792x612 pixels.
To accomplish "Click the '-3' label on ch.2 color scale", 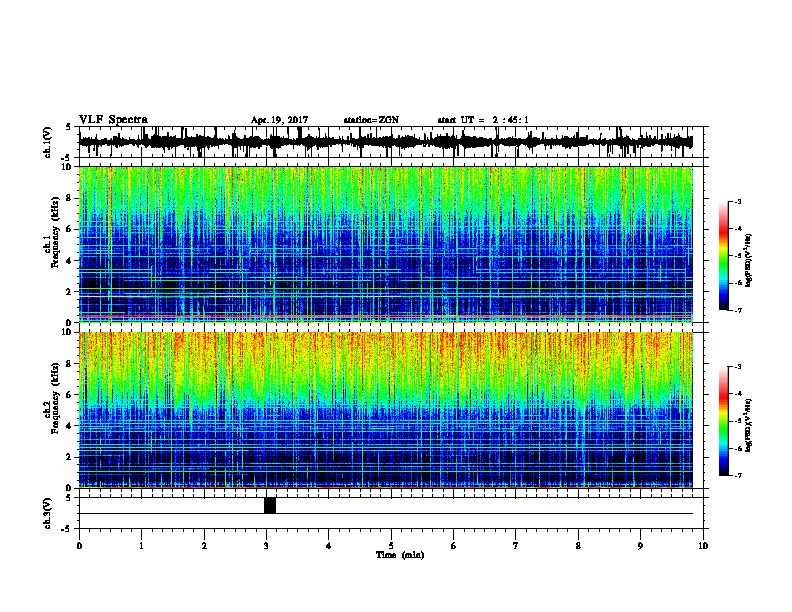I will pyautogui.click(x=738, y=367).
